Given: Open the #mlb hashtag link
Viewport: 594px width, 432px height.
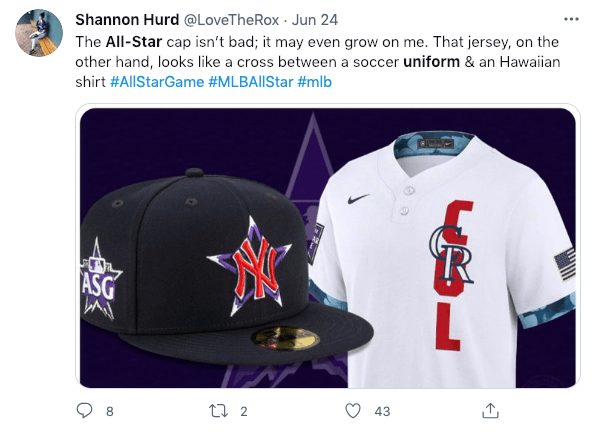Looking at the screenshot, I should pyautogui.click(x=314, y=82).
